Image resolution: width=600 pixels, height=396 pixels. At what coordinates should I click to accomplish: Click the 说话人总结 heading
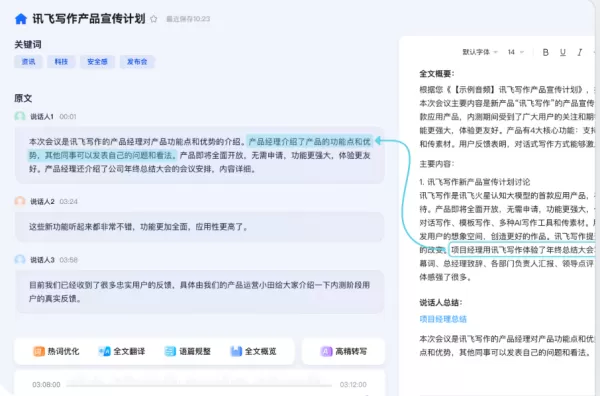(440, 303)
